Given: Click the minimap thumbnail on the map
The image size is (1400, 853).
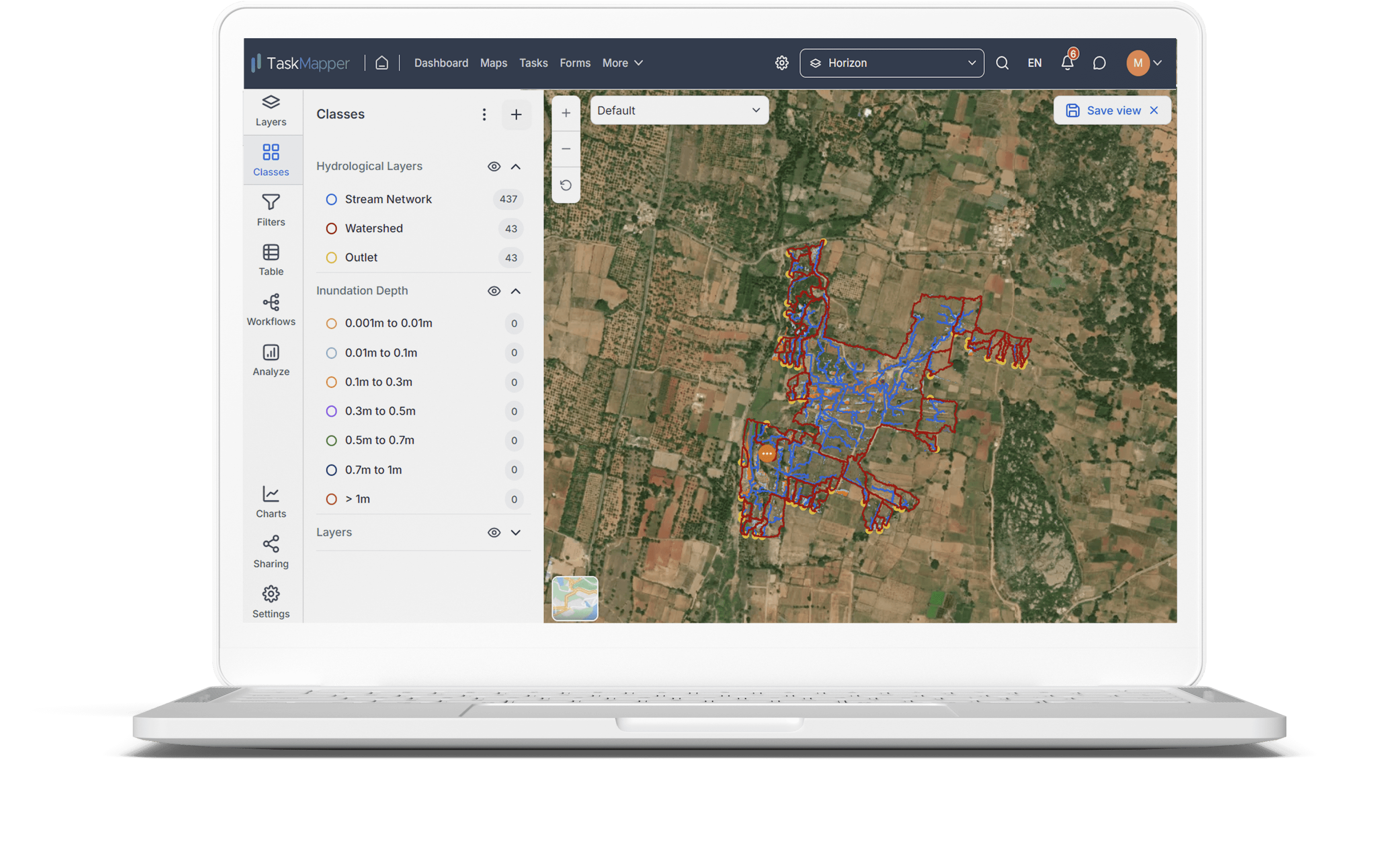Looking at the screenshot, I should pyautogui.click(x=575, y=598).
